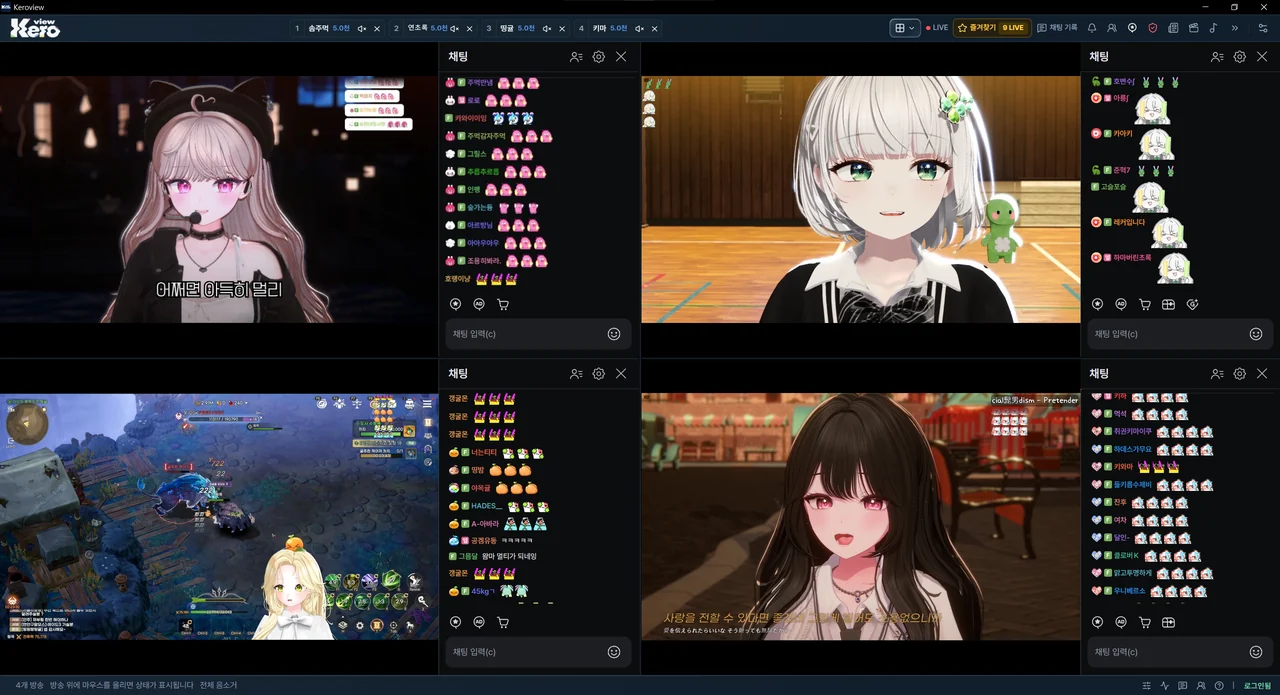Open emoji picker in bottom-left chat input
The width and height of the screenshot is (1280, 695).
614,652
